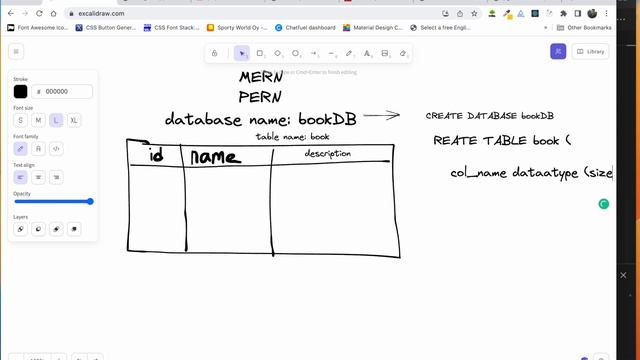The height and width of the screenshot is (360, 640).
Task: Reload the excalidraw.com page
Action: (x=39, y=13)
